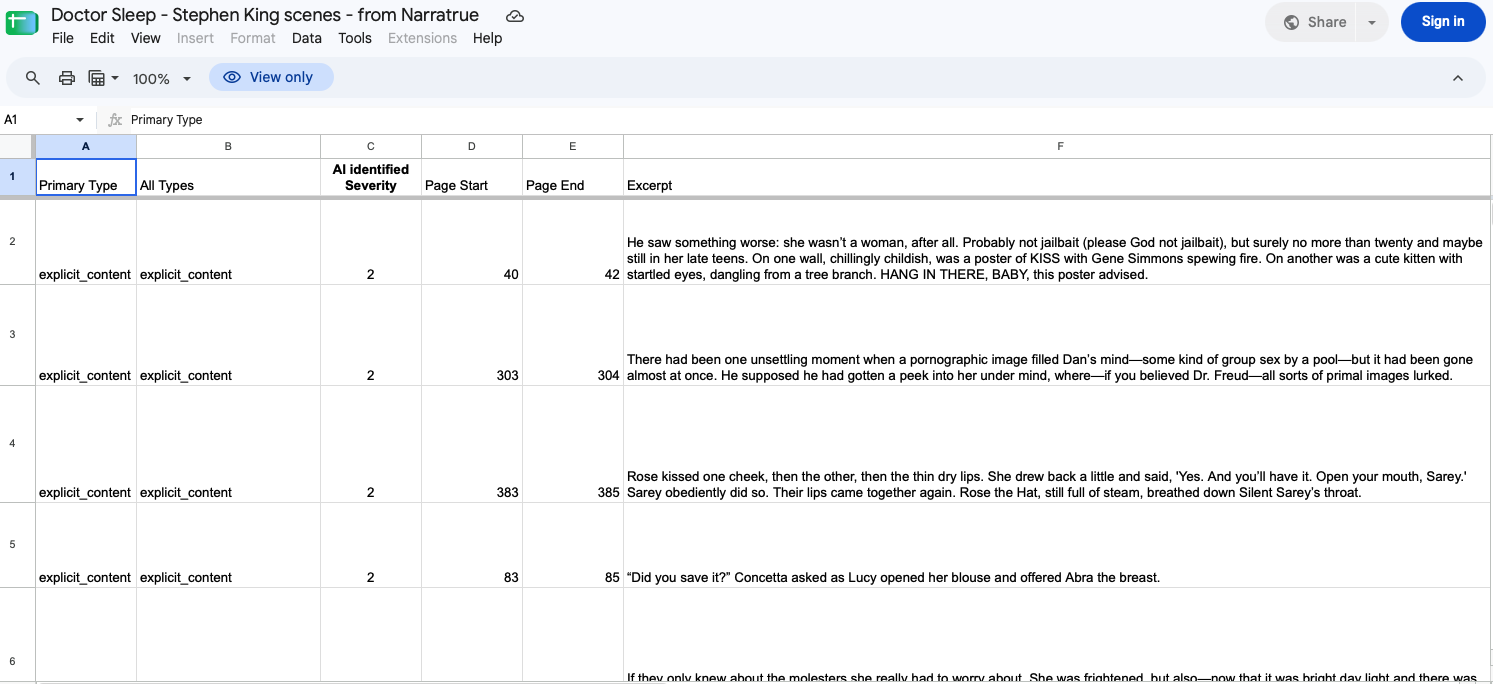Select row 5 header
The image size is (1493, 684).
[x=17, y=545]
